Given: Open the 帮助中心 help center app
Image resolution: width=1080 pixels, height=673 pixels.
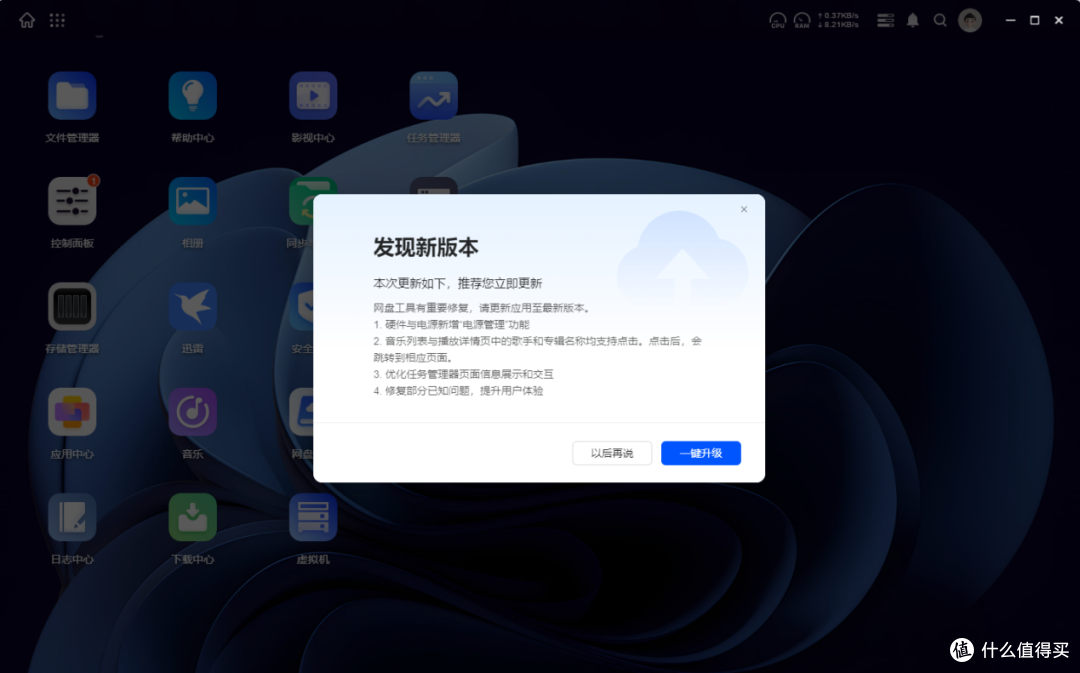Looking at the screenshot, I should [193, 96].
